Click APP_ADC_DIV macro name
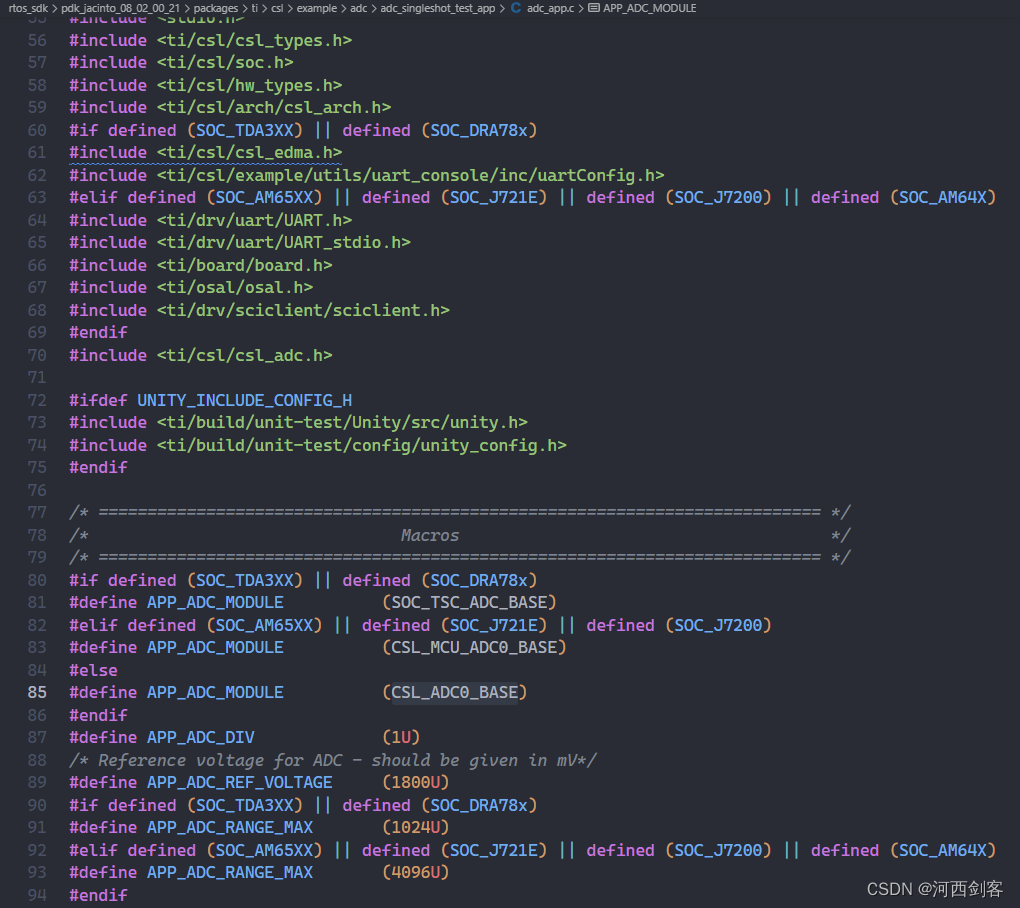The image size is (1020, 908). pyautogui.click(x=200, y=738)
